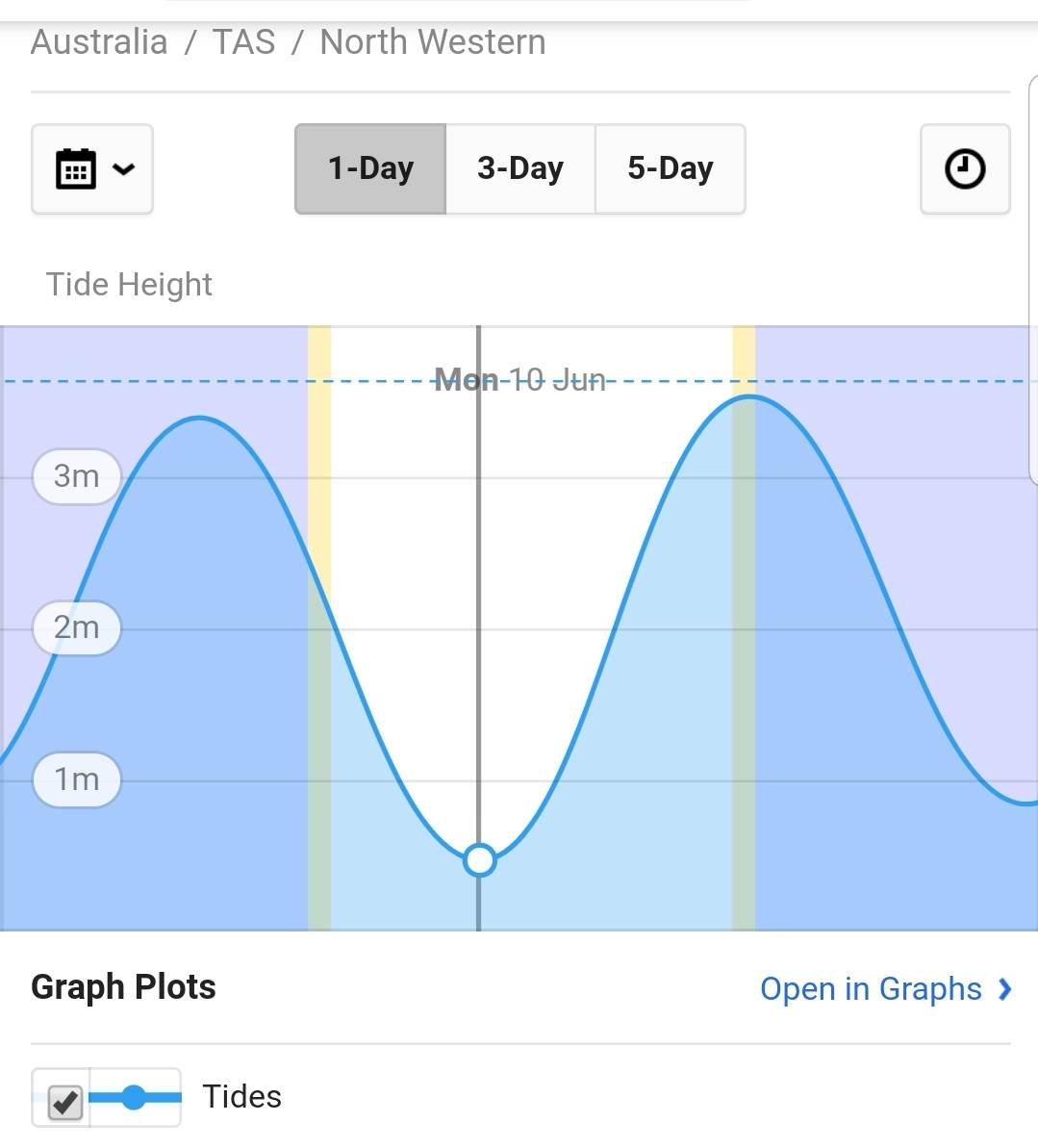Image resolution: width=1038 pixels, height=1148 pixels.
Task: Open the Australia breadcrumb link
Action: pyautogui.click(x=99, y=42)
